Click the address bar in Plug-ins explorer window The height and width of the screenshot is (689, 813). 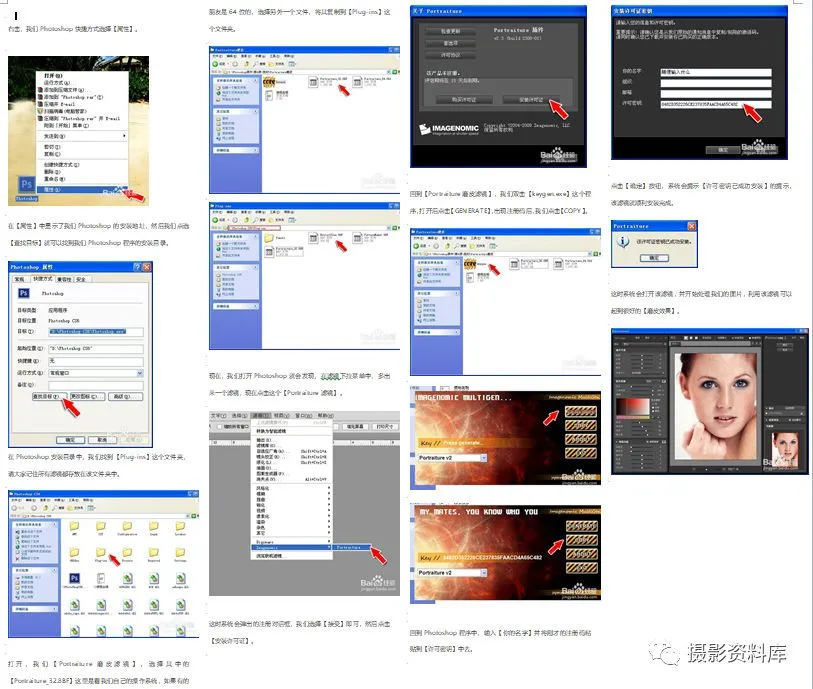click(304, 228)
